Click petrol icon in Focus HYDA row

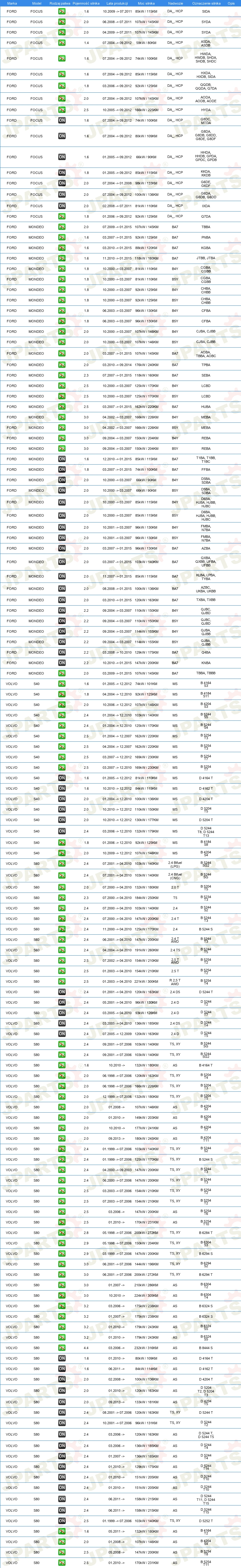tap(61, 110)
